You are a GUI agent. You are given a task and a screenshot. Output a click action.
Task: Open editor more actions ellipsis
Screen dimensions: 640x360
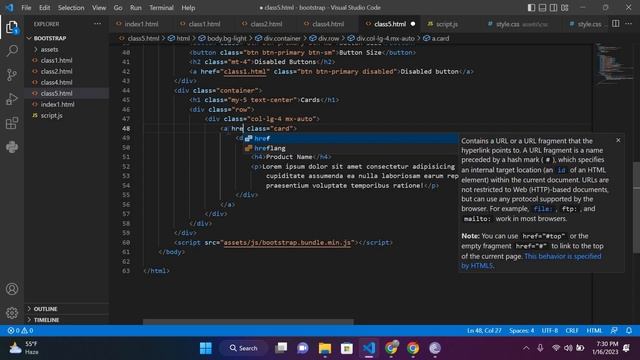[629, 24]
